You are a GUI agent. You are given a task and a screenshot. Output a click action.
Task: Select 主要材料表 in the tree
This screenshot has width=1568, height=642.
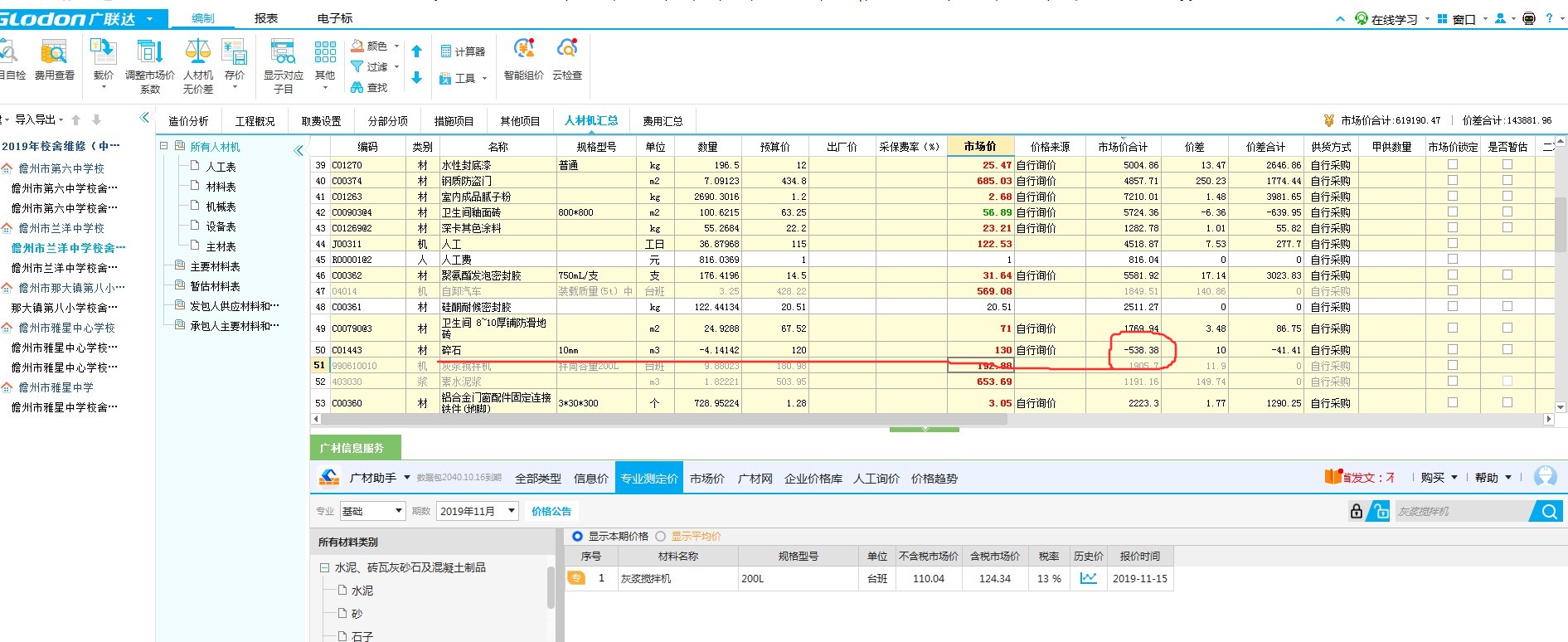tap(215, 266)
